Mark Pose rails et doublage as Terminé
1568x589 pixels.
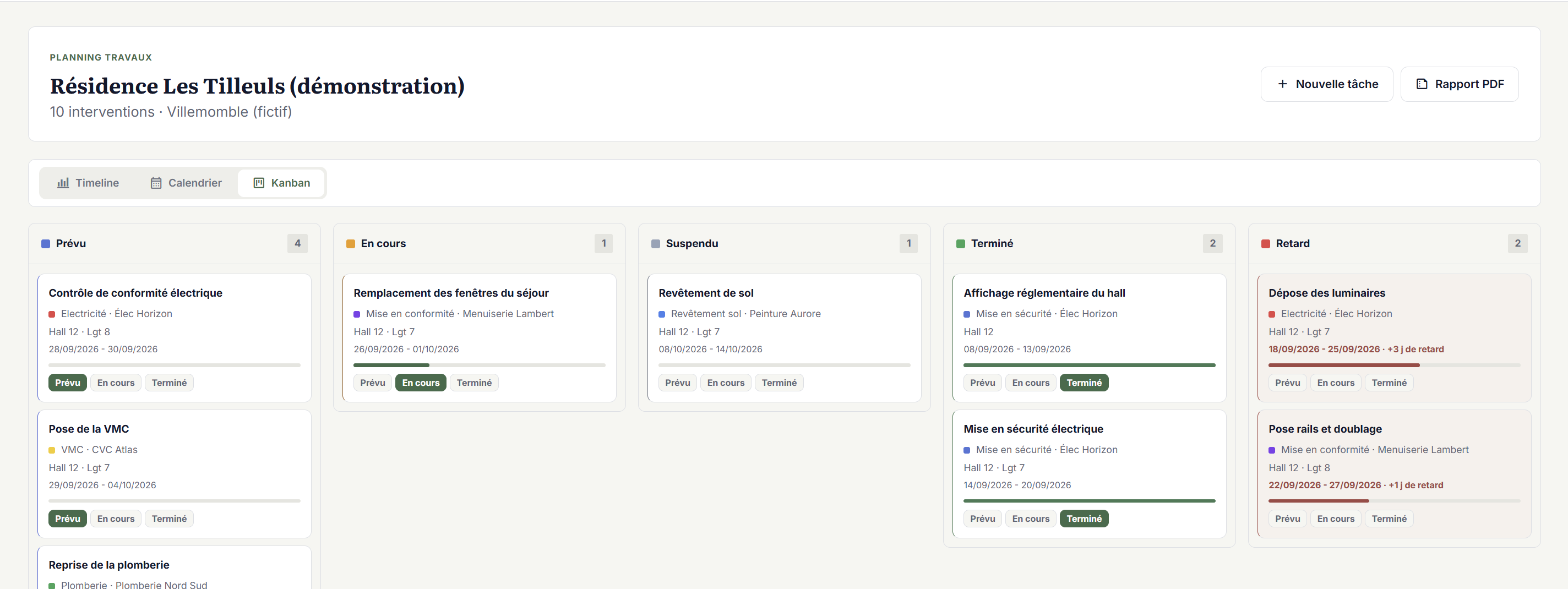(x=1389, y=519)
